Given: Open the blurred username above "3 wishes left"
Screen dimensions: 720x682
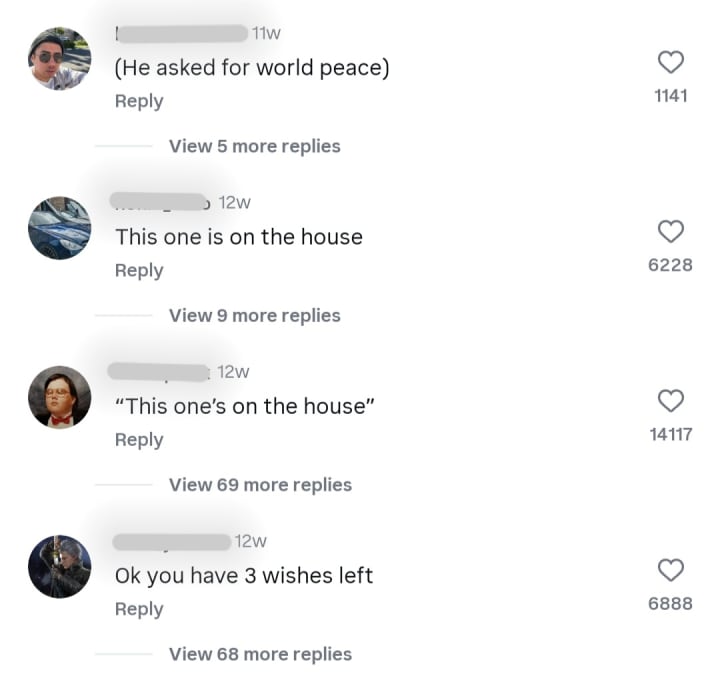Looking at the screenshot, I should [x=172, y=542].
